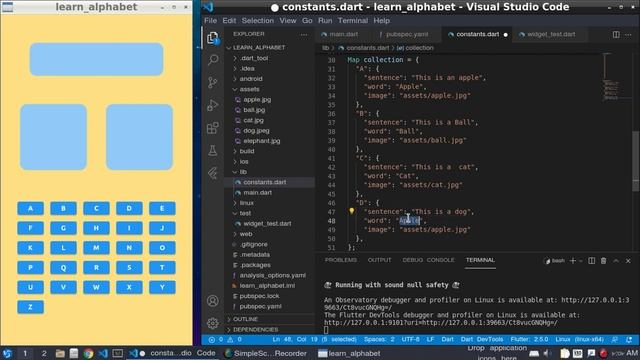The height and width of the screenshot is (360, 640).
Task: Open notifications bell in status bar
Action: 629,340
